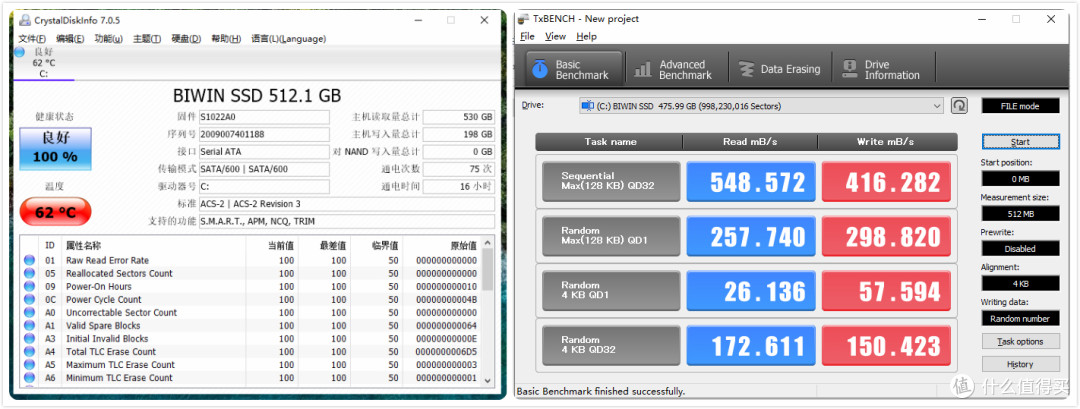Click status orb for Uncorrectable Sector Count
This screenshot has width=1080, height=409.
click(x=30, y=313)
